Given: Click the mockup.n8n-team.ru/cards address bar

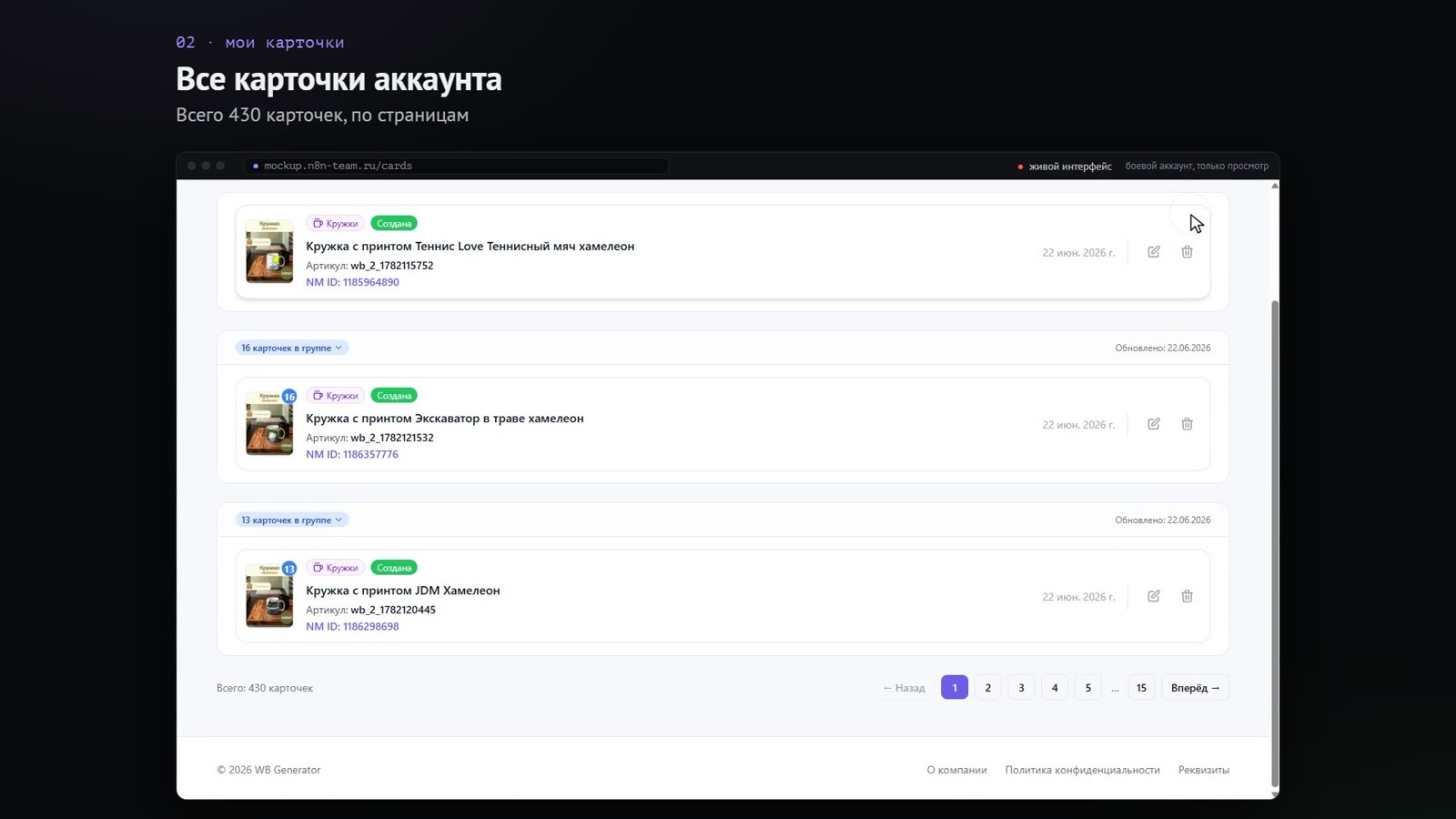Looking at the screenshot, I should click(457, 166).
